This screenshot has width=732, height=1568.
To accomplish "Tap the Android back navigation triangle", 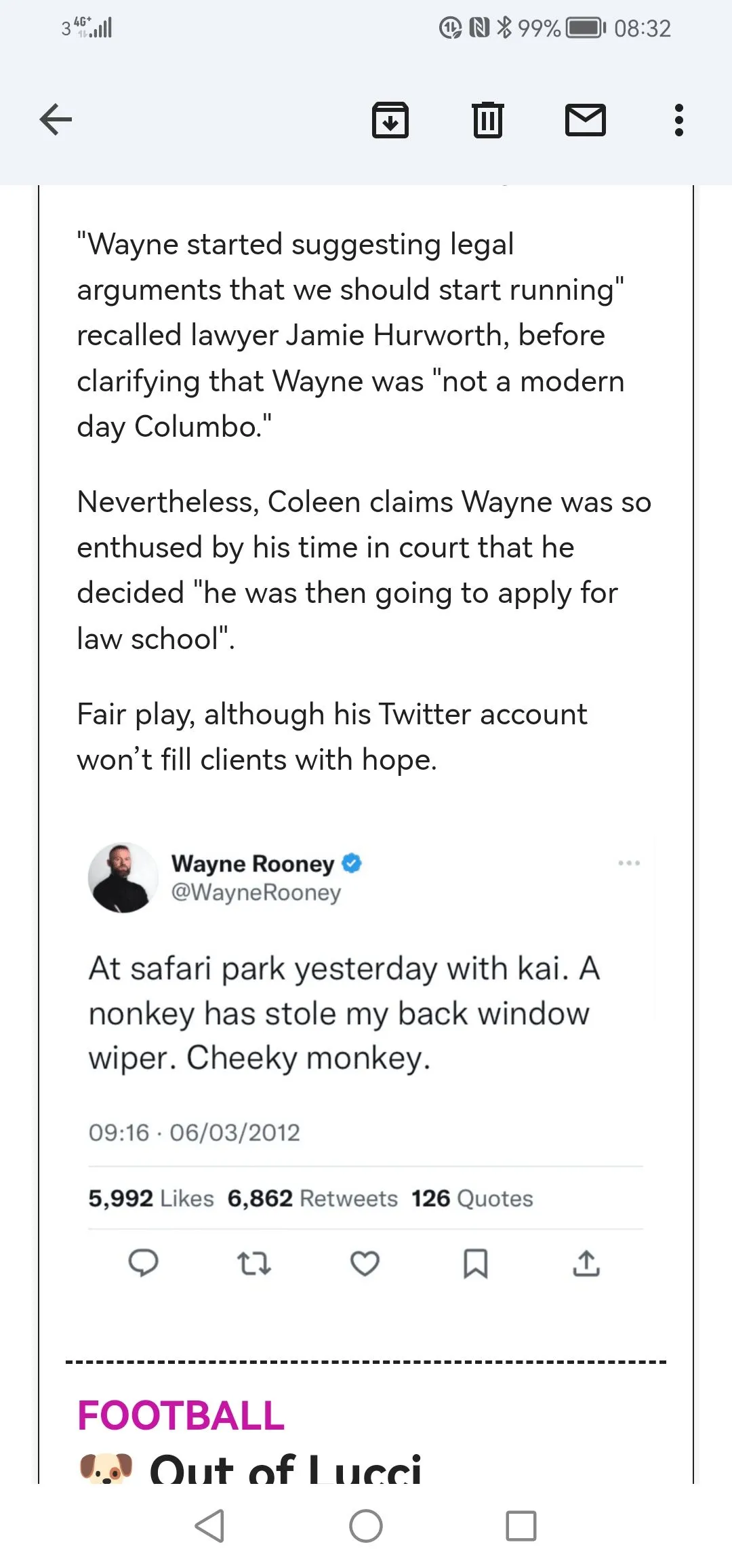I will click(209, 1526).
